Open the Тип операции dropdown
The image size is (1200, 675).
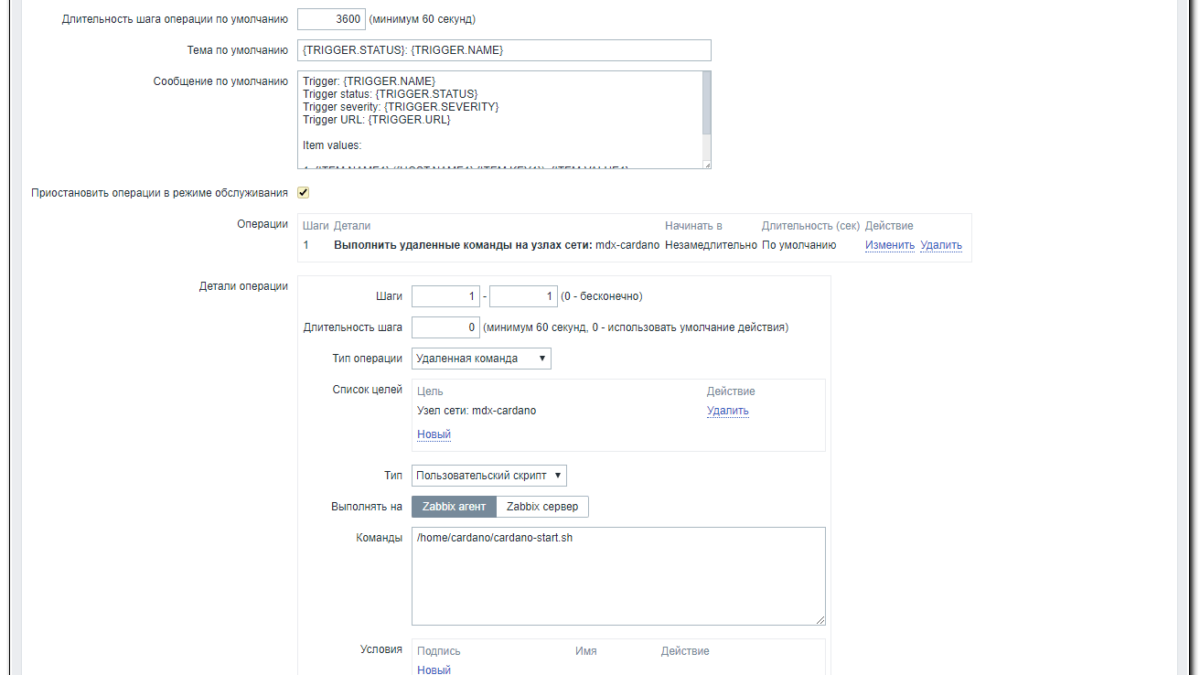(481, 358)
